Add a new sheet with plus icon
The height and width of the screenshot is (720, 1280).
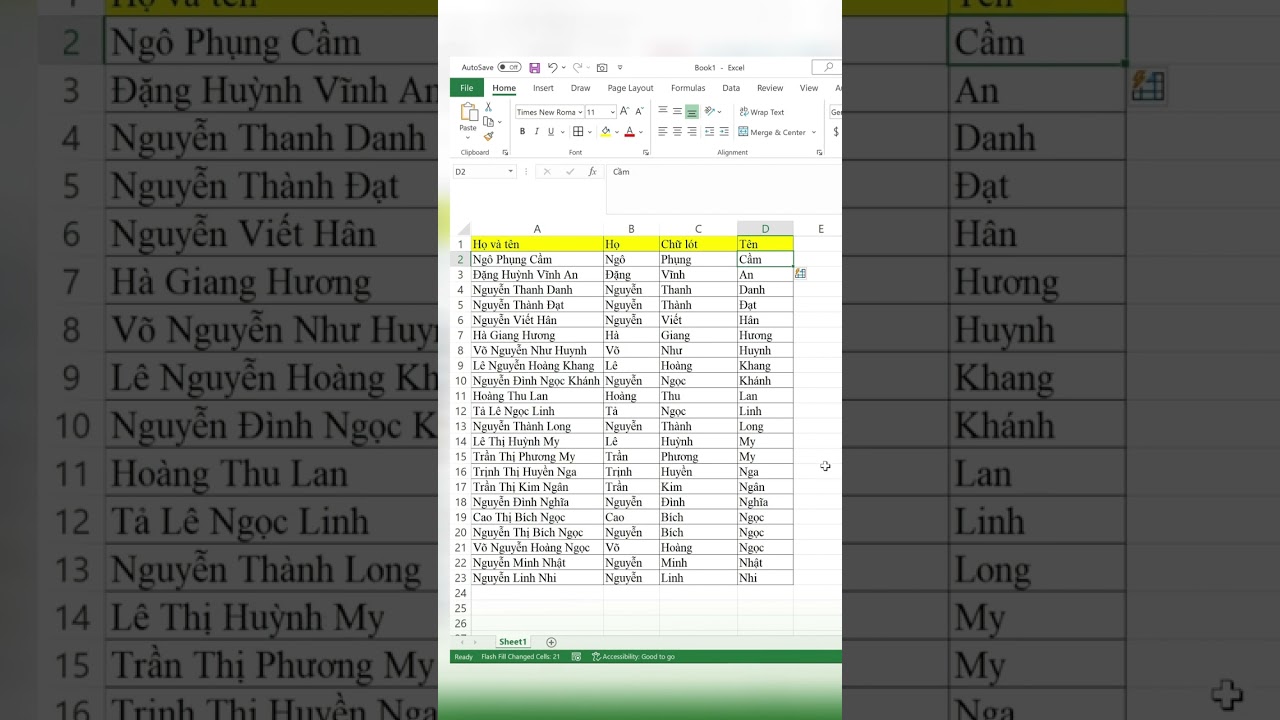point(551,642)
